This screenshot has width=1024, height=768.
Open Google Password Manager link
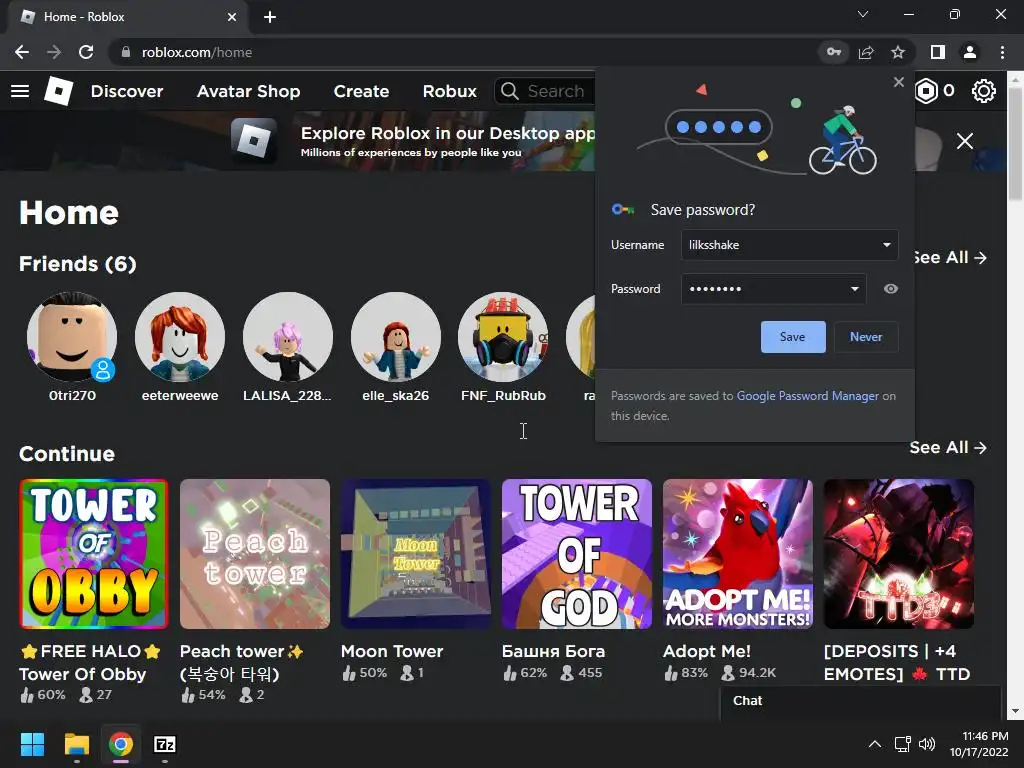tap(808, 396)
